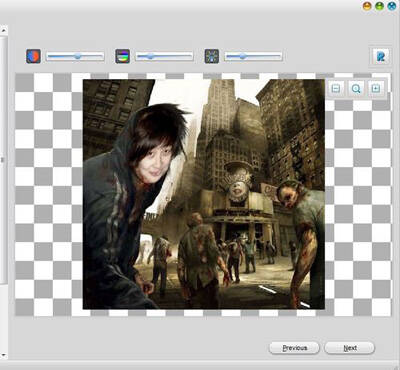Proceed with the Next button
The width and height of the screenshot is (400, 370).
(x=350, y=348)
